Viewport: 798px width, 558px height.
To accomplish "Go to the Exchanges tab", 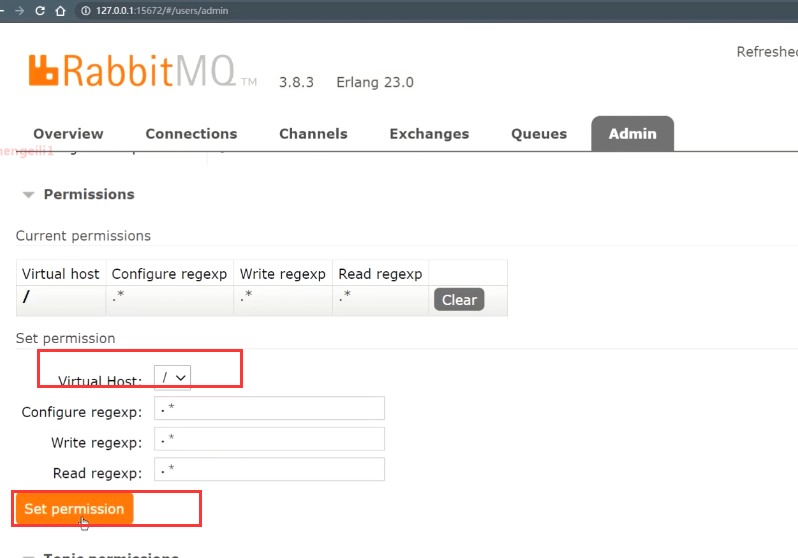I will tap(430, 134).
